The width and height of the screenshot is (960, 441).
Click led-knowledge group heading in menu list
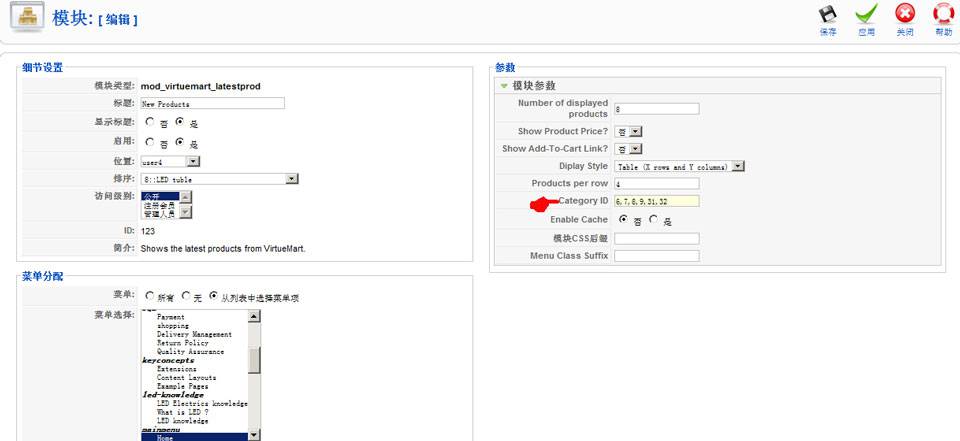(173, 395)
